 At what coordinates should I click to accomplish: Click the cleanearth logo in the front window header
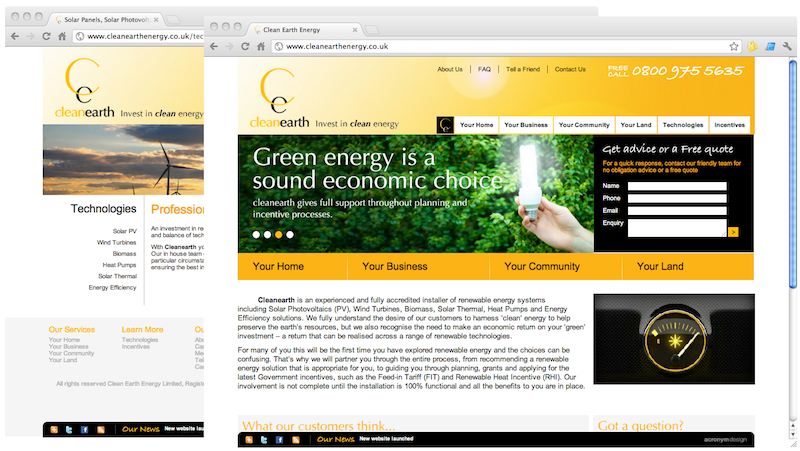tap(280, 98)
